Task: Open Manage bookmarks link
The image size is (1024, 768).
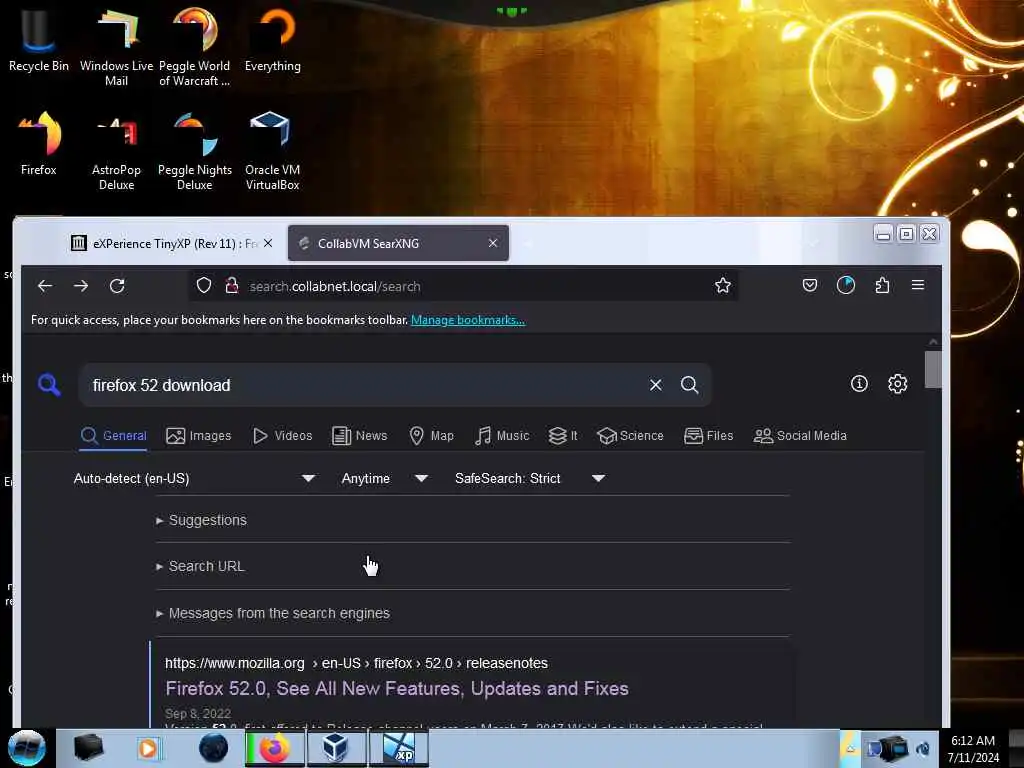Action: (x=468, y=320)
